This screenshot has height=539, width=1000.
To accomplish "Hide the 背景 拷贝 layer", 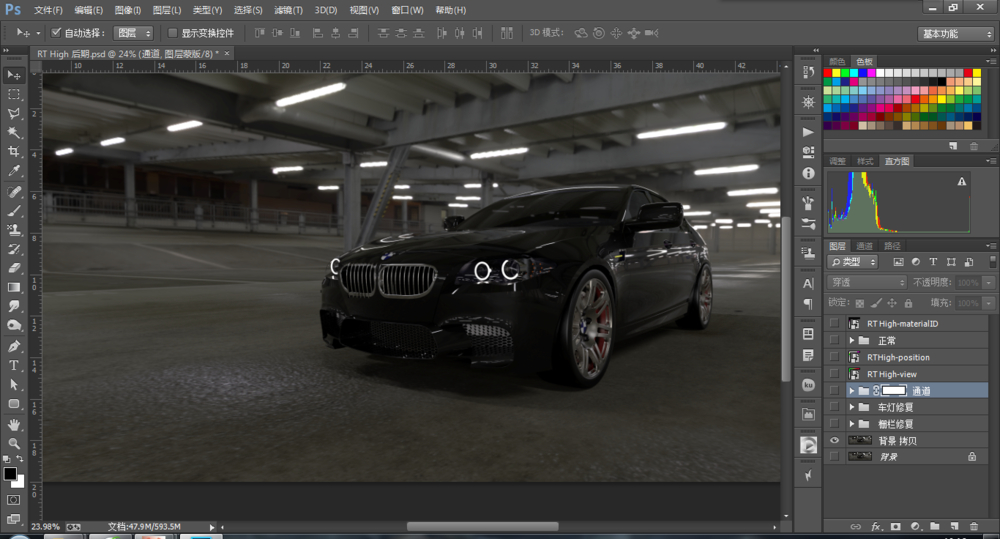I will coord(834,440).
